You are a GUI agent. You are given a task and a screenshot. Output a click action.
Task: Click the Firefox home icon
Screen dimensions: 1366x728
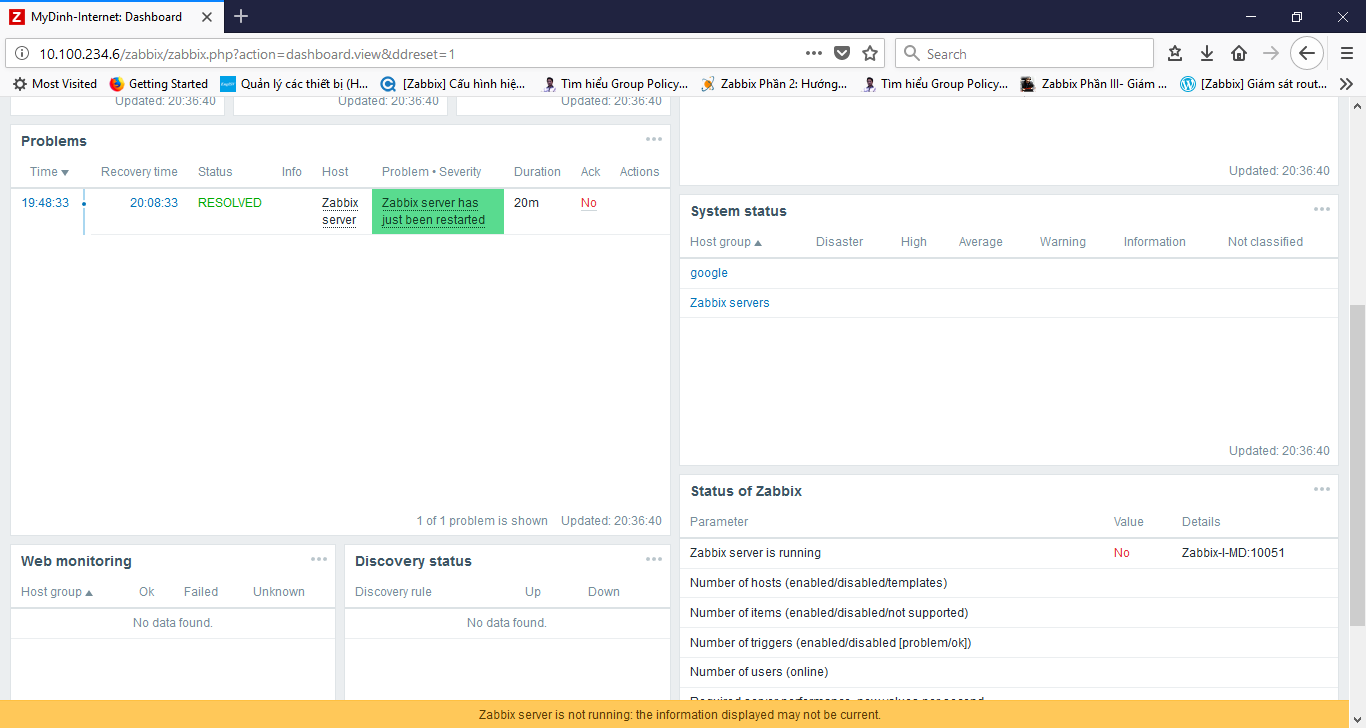(x=1239, y=54)
